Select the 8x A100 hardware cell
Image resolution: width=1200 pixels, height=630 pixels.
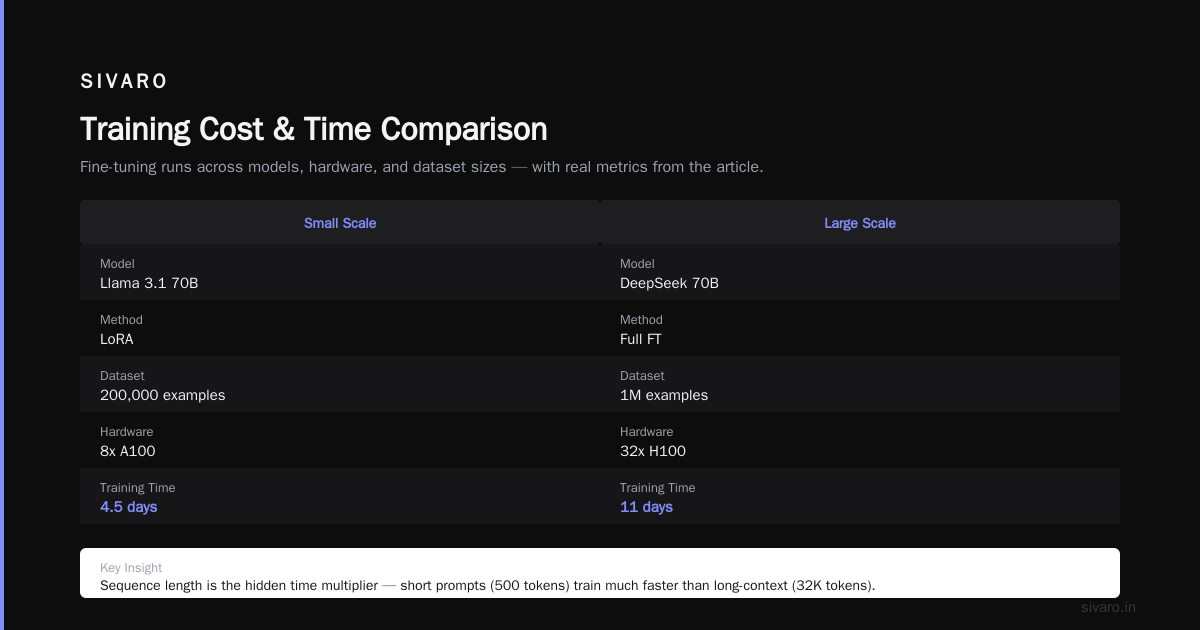[340, 441]
